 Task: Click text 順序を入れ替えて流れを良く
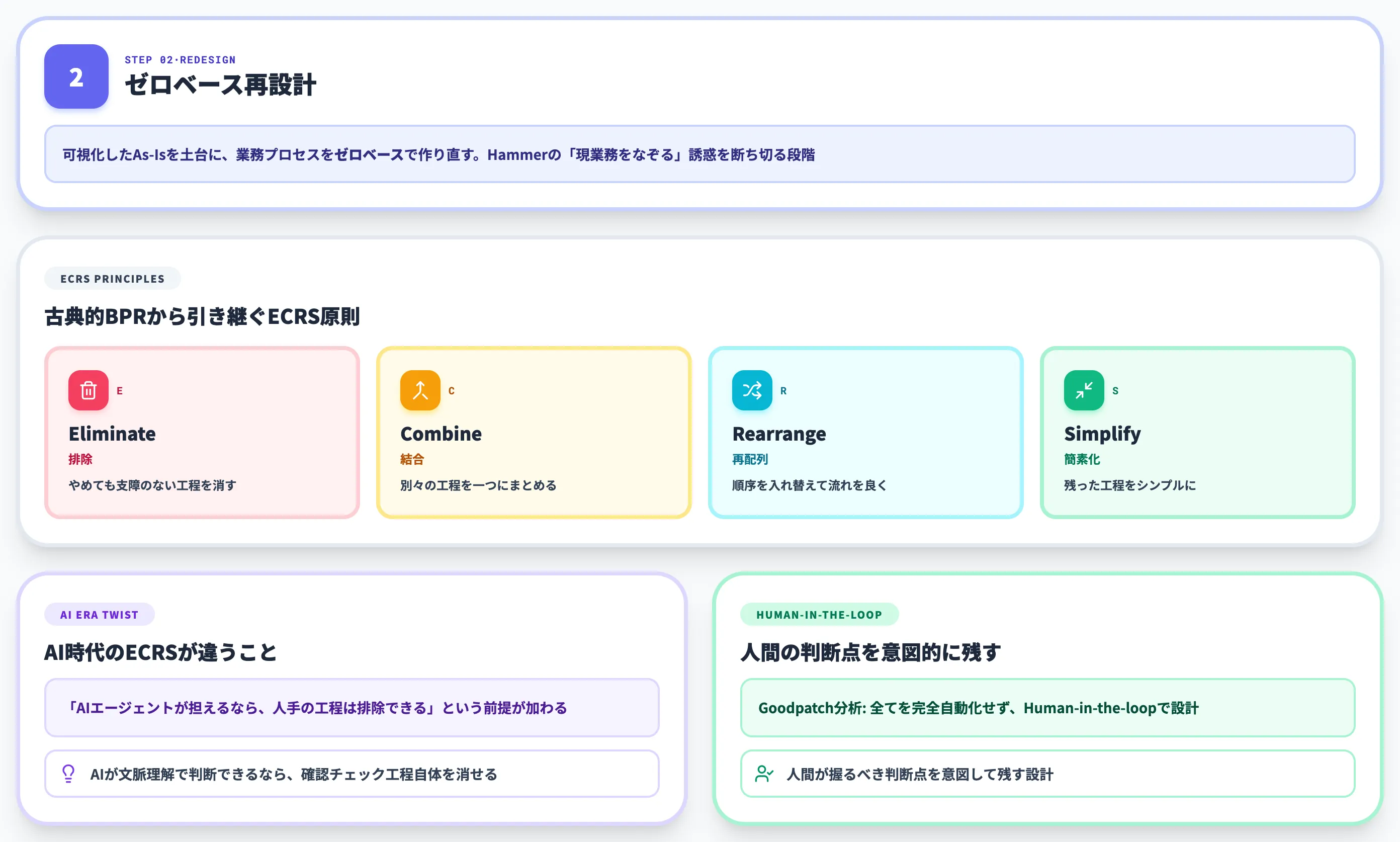point(810,485)
